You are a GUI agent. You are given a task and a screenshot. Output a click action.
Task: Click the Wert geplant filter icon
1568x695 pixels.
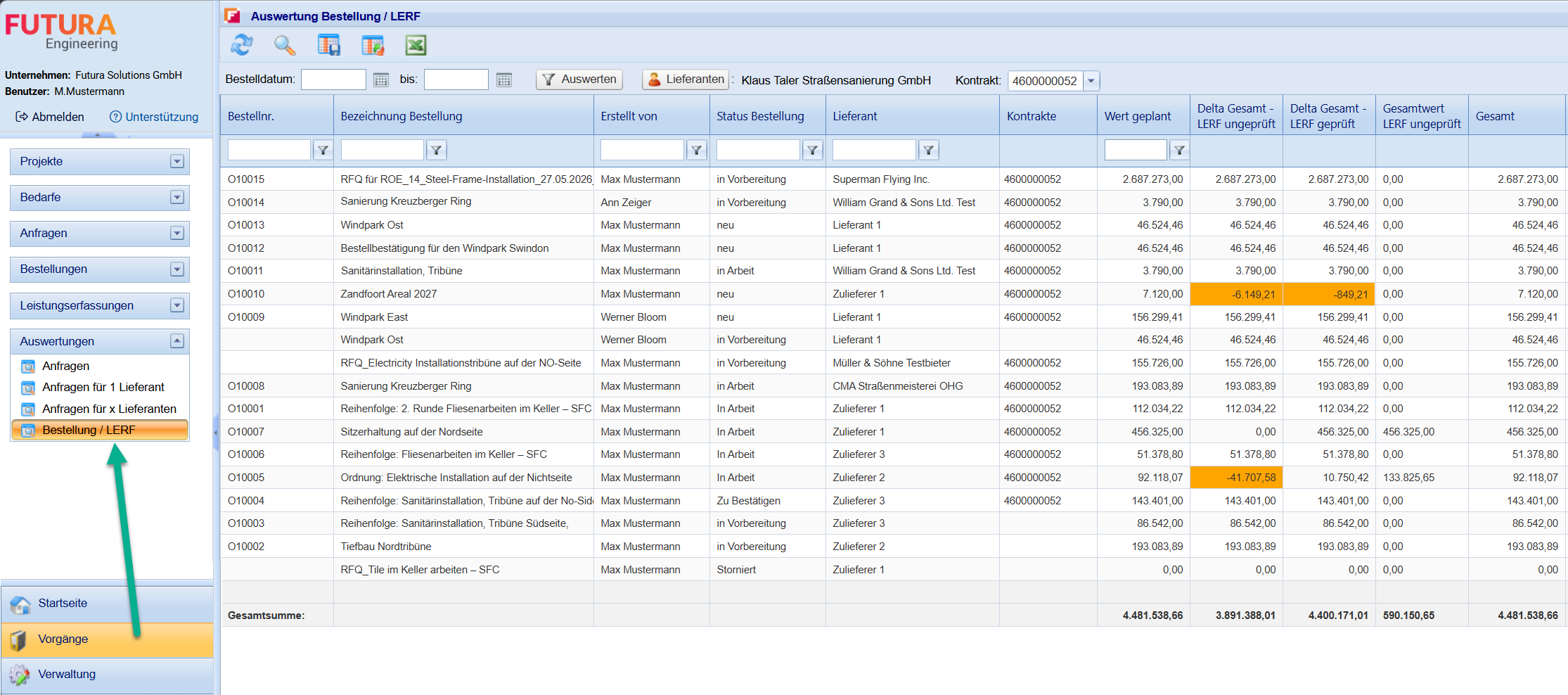pos(1179,150)
